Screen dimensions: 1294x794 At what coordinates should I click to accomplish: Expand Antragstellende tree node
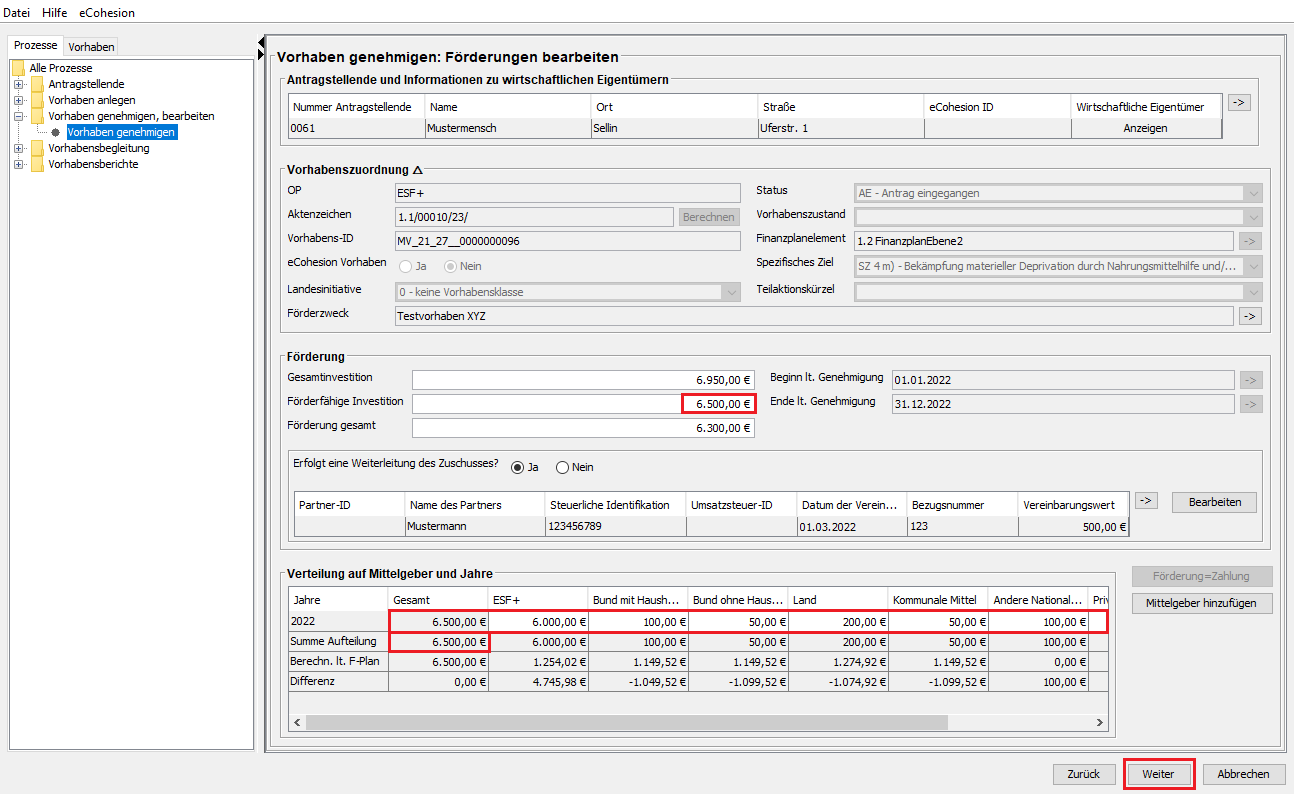(x=18, y=84)
